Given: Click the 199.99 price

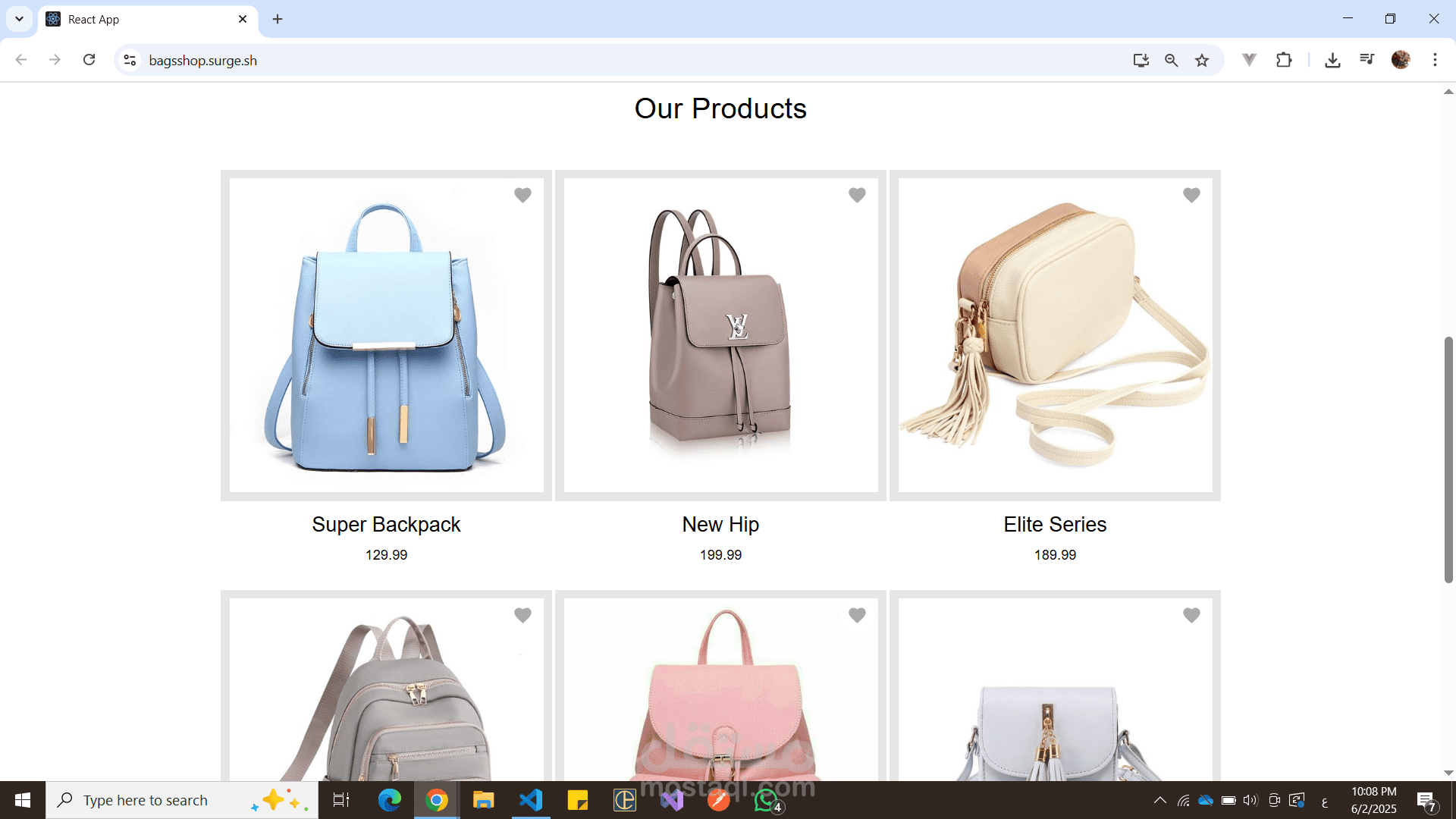Looking at the screenshot, I should [x=720, y=555].
